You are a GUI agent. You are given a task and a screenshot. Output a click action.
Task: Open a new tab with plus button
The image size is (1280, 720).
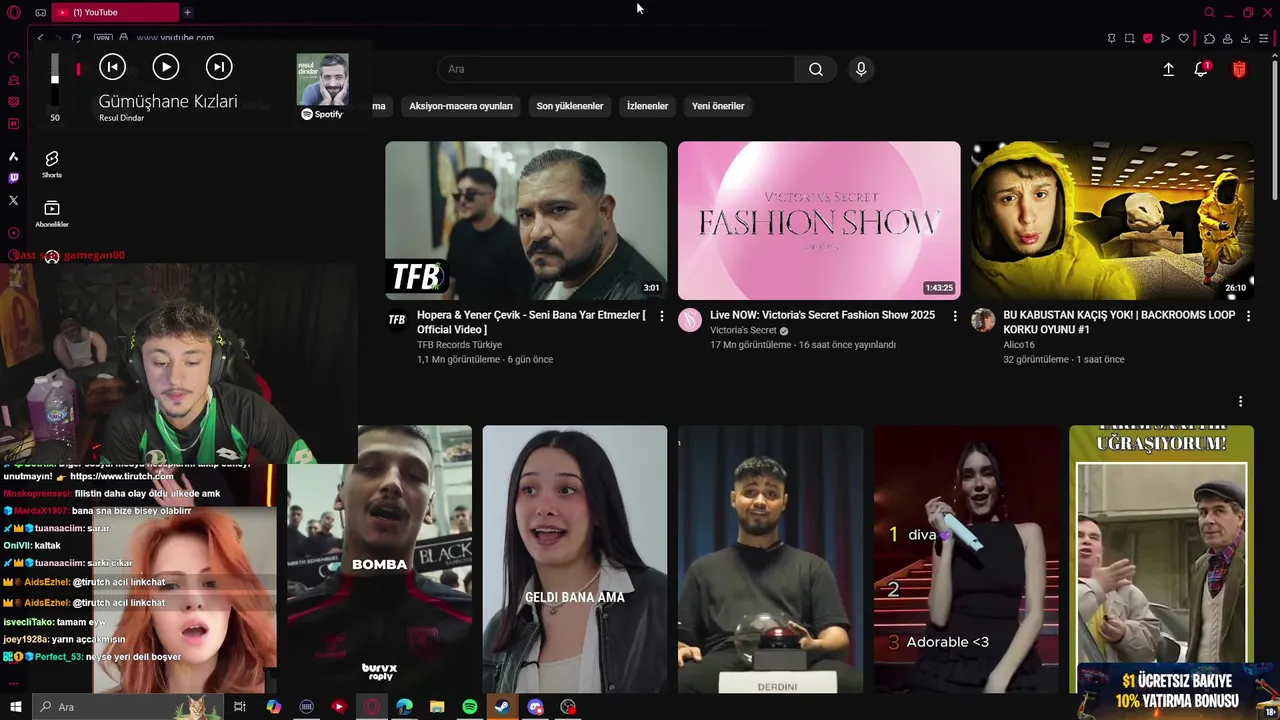tap(187, 12)
